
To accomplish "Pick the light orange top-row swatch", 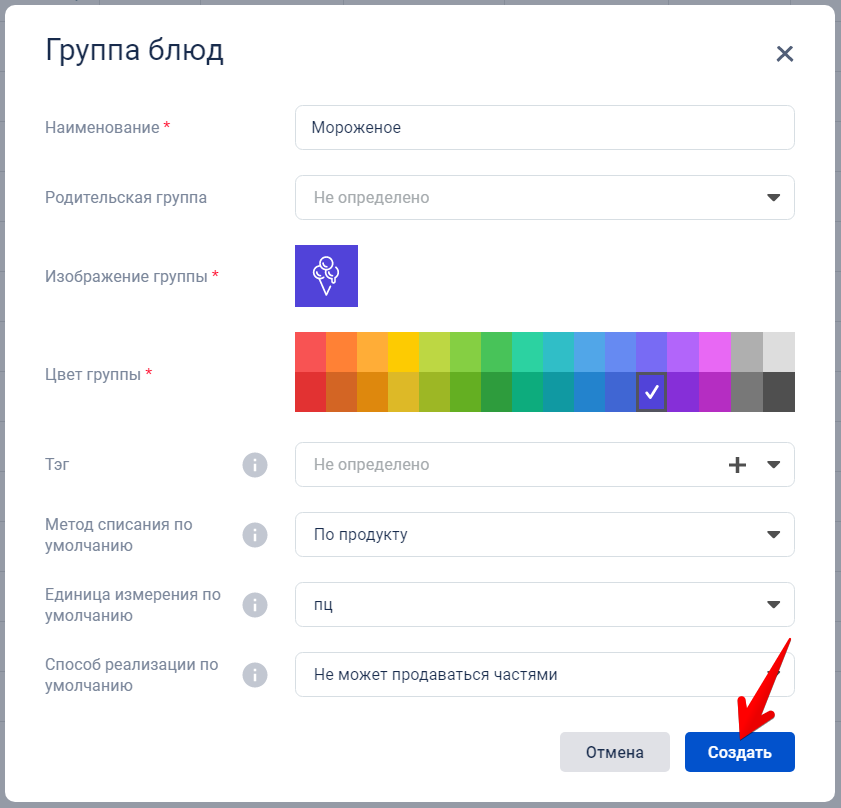I will click(x=373, y=352).
